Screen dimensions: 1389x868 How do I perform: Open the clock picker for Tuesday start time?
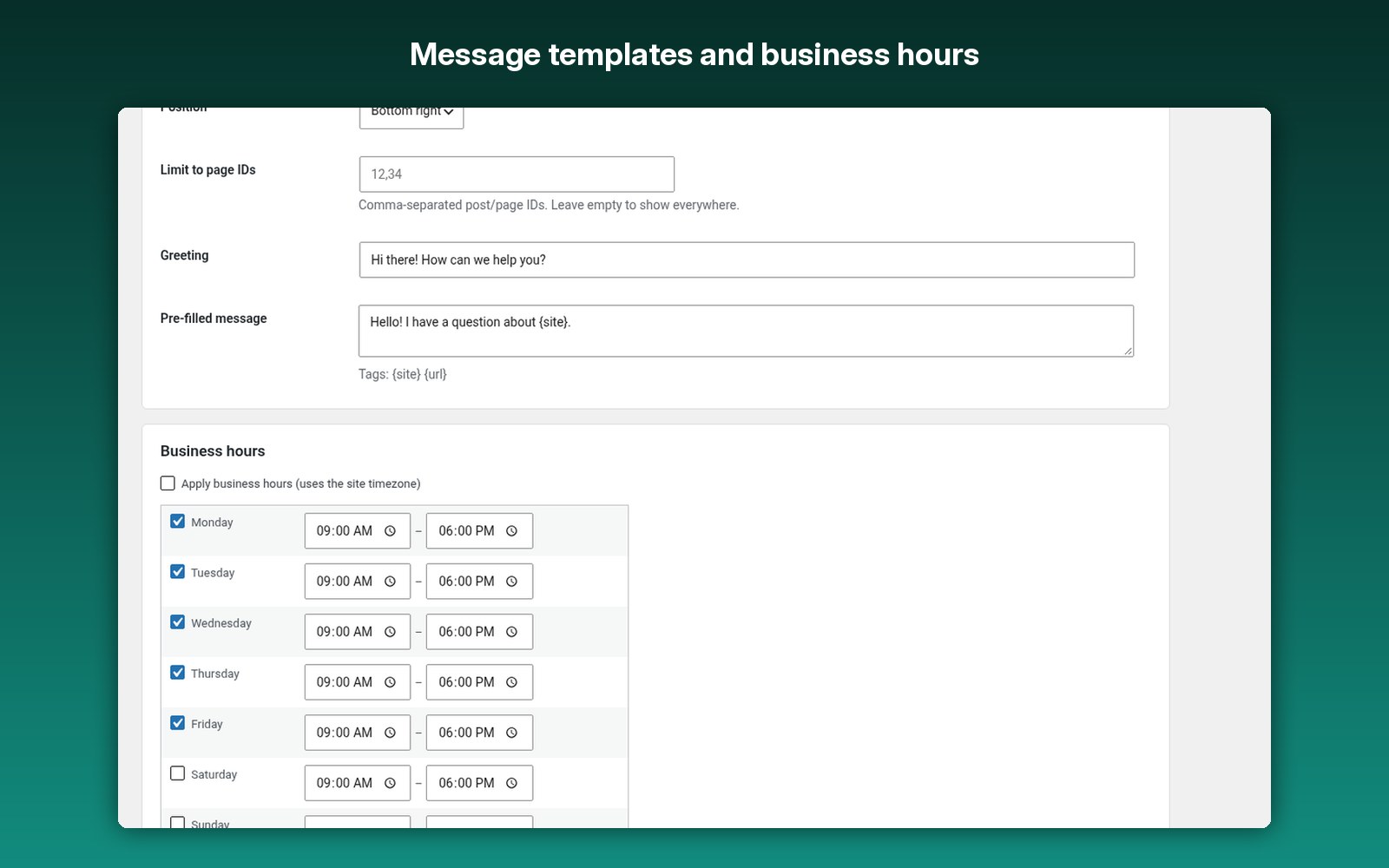coord(390,582)
